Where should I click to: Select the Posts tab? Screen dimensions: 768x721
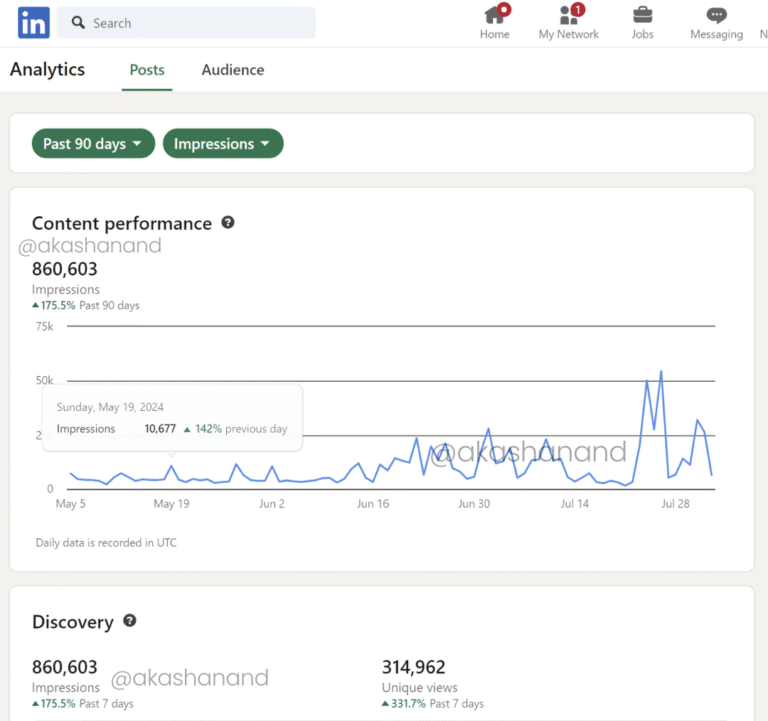coord(147,70)
